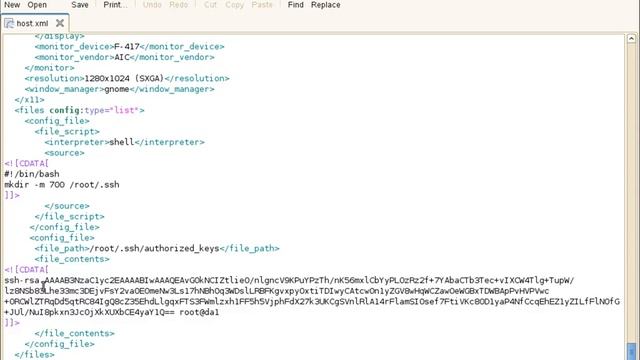Open the Replace tool
The height and width of the screenshot is (360, 640).
[325, 5]
